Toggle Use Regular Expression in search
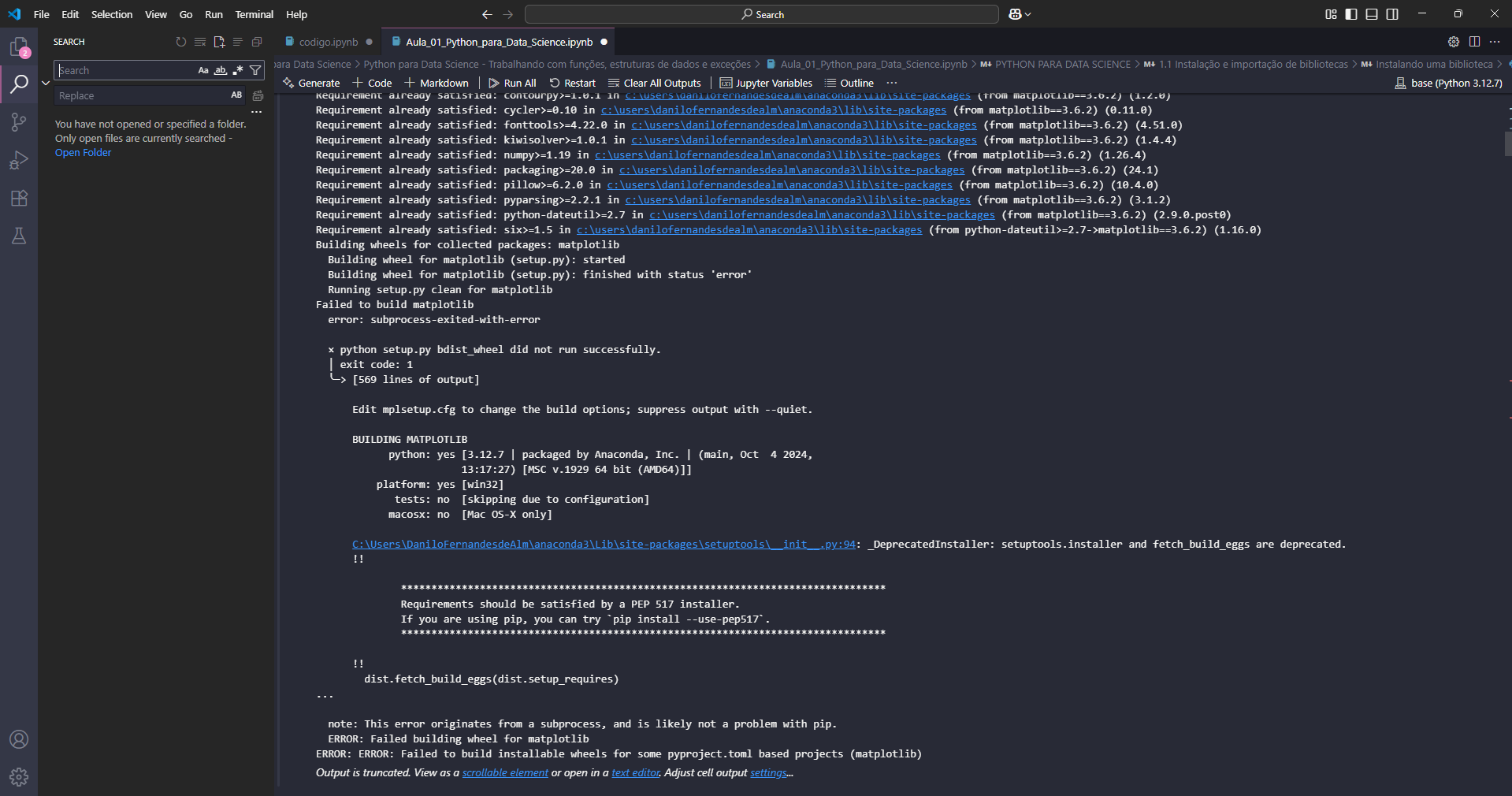This screenshot has width=1512, height=796. (x=238, y=70)
